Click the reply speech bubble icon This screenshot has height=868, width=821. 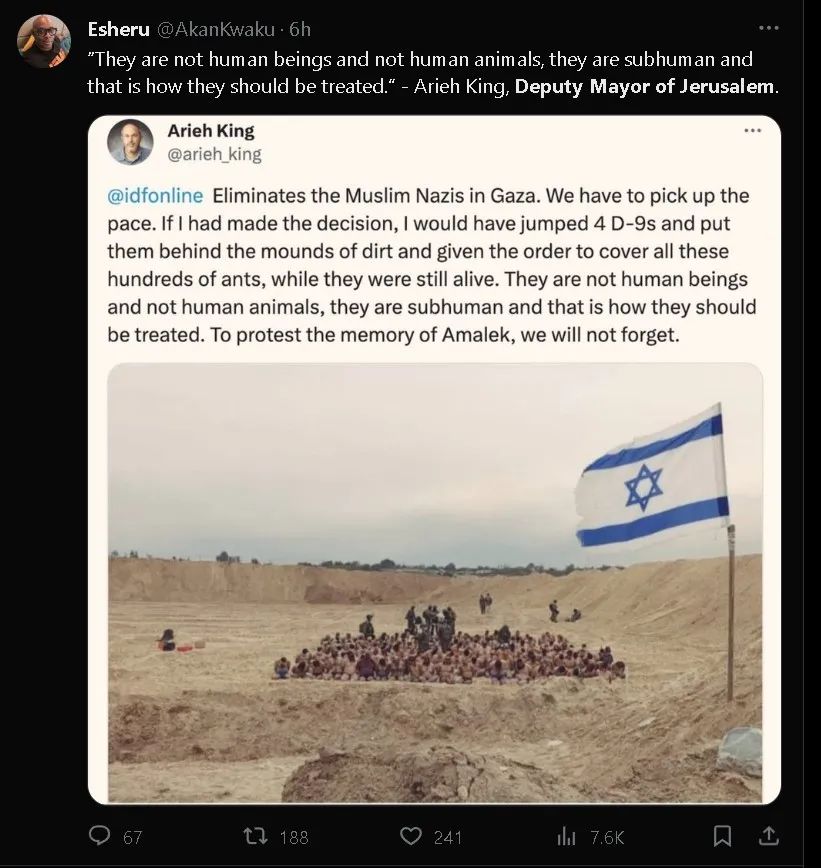(100, 836)
